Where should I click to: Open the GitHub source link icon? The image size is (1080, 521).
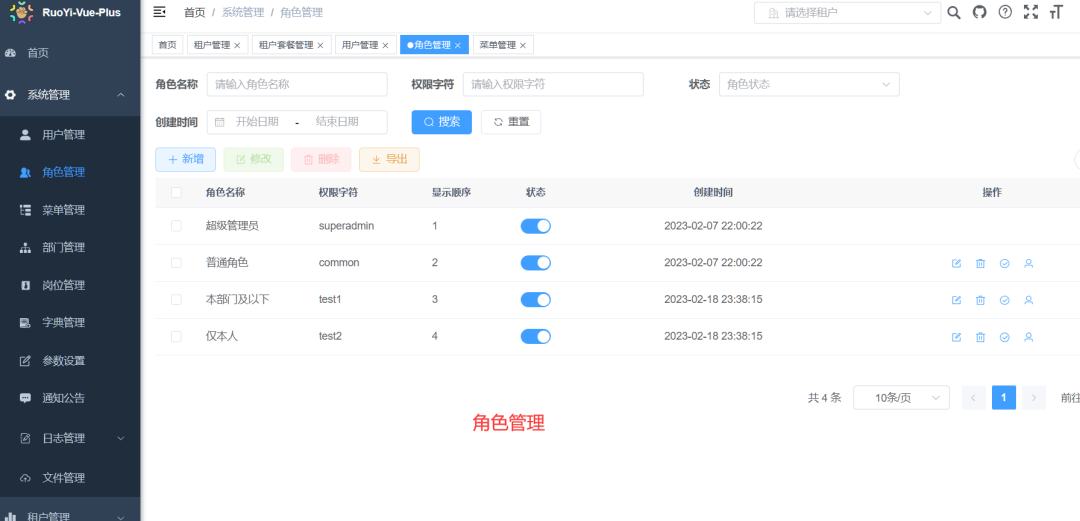[980, 12]
